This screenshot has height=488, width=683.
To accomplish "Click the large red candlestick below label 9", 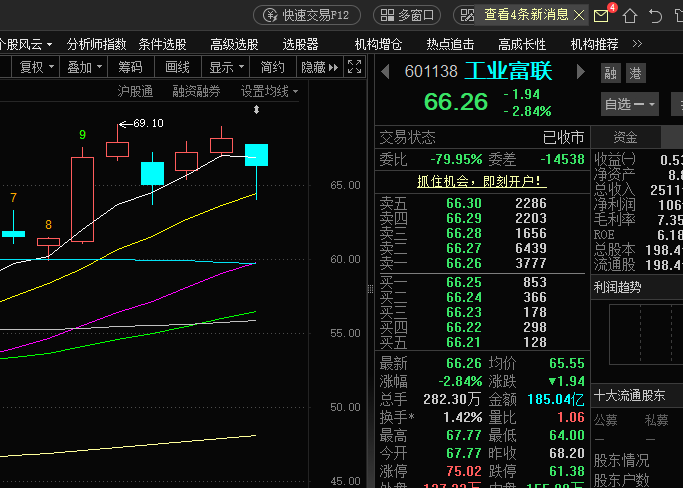I will click(x=82, y=200).
